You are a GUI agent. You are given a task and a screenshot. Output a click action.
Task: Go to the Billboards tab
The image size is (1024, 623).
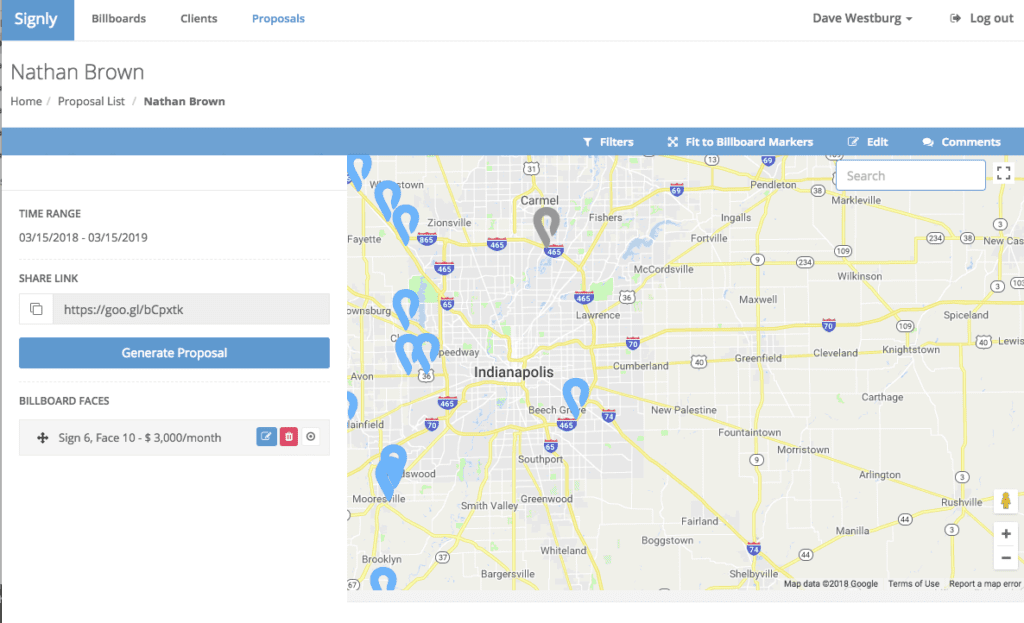[x=118, y=19]
